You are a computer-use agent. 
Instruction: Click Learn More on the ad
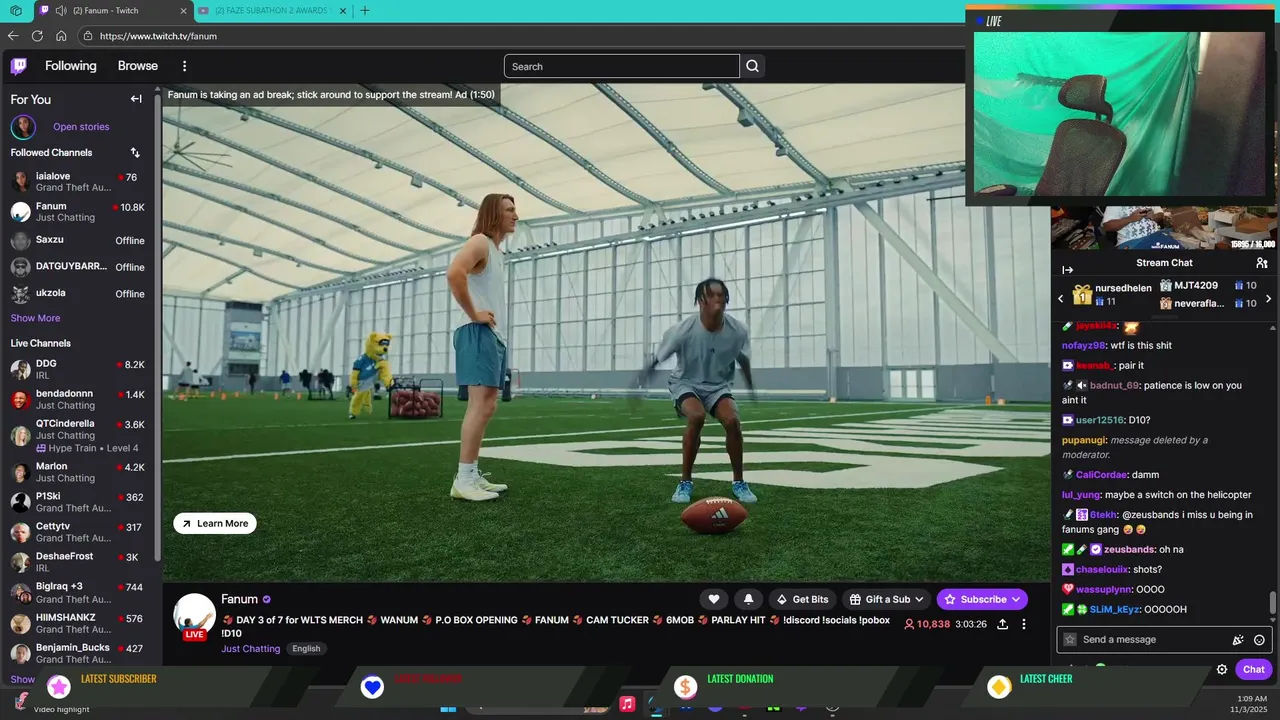click(215, 523)
